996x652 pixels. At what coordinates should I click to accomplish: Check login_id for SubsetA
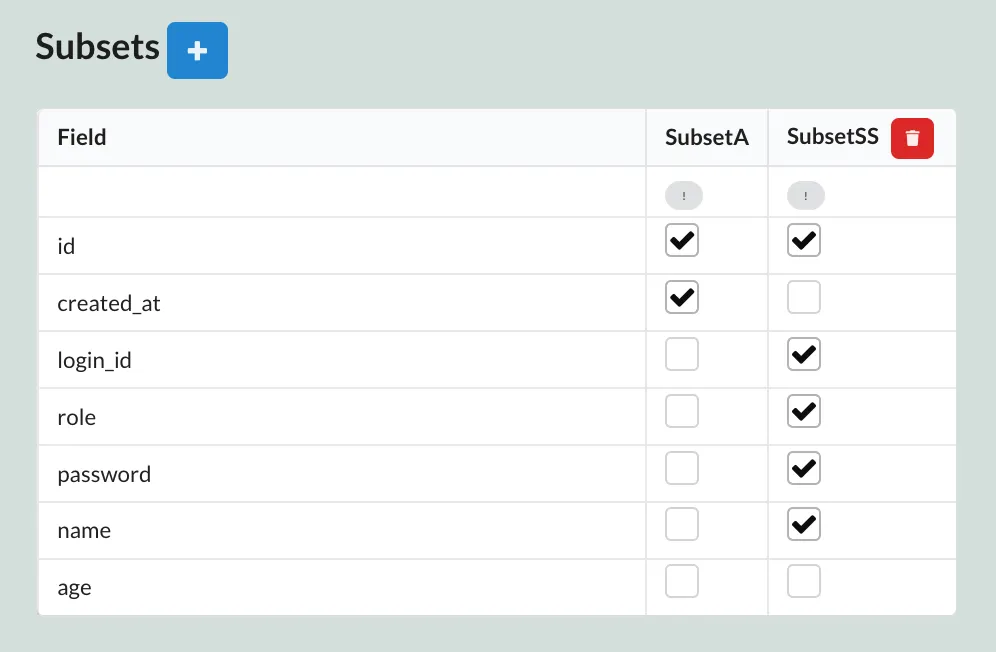[682, 355]
